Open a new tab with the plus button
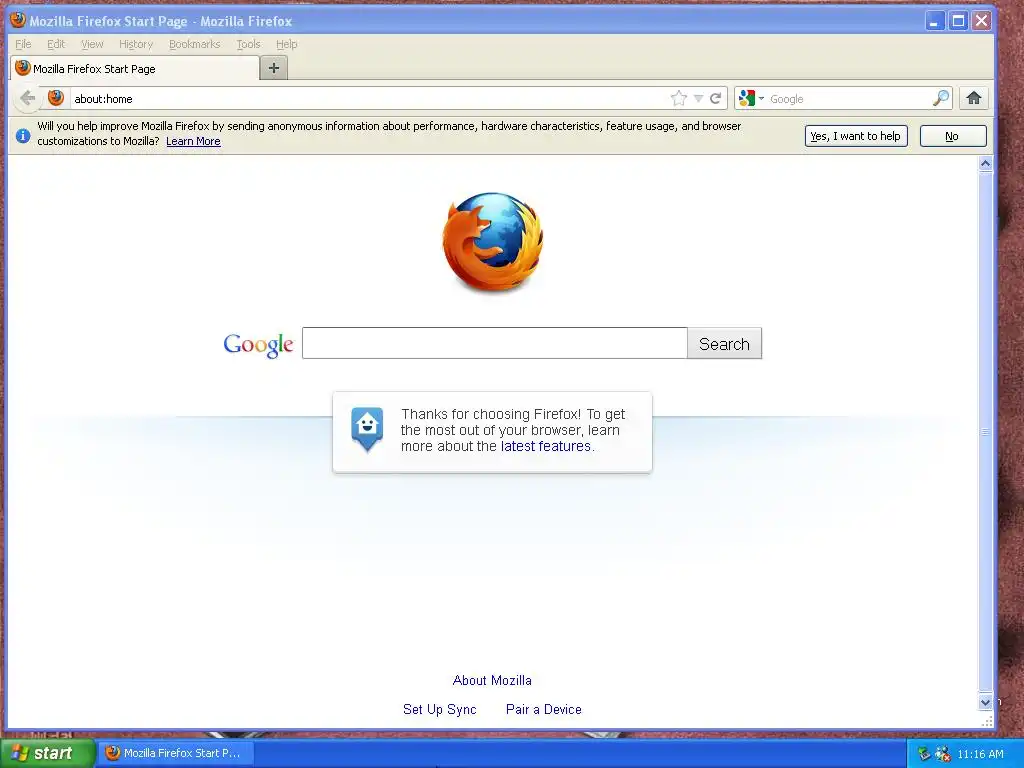This screenshot has height=768, width=1024. [x=274, y=68]
